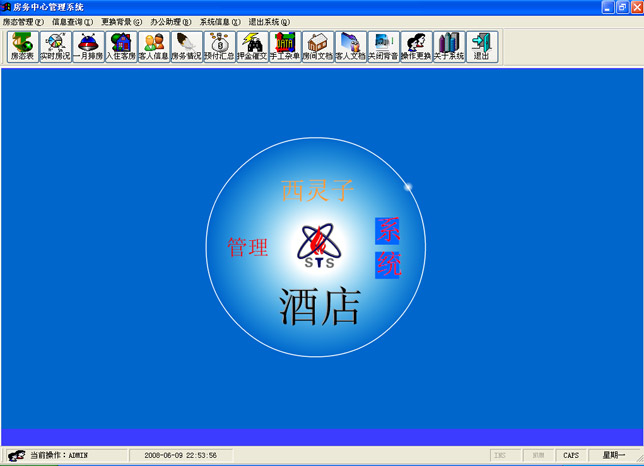The width and height of the screenshot is (644, 466).
Task: Select the 入住客房 check-in toolbar icon
Action: (x=120, y=46)
